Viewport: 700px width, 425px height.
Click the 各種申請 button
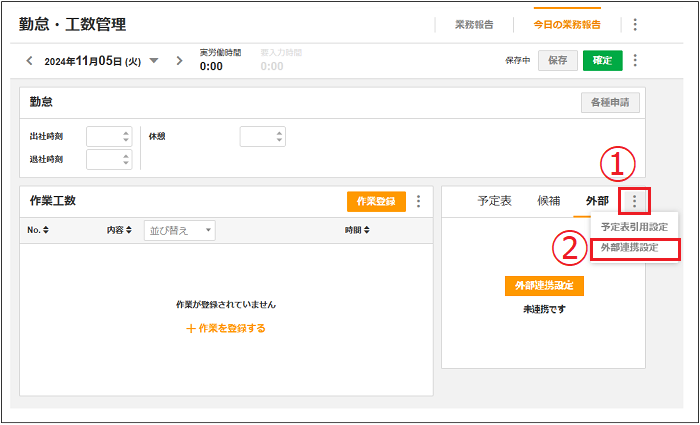(610, 103)
